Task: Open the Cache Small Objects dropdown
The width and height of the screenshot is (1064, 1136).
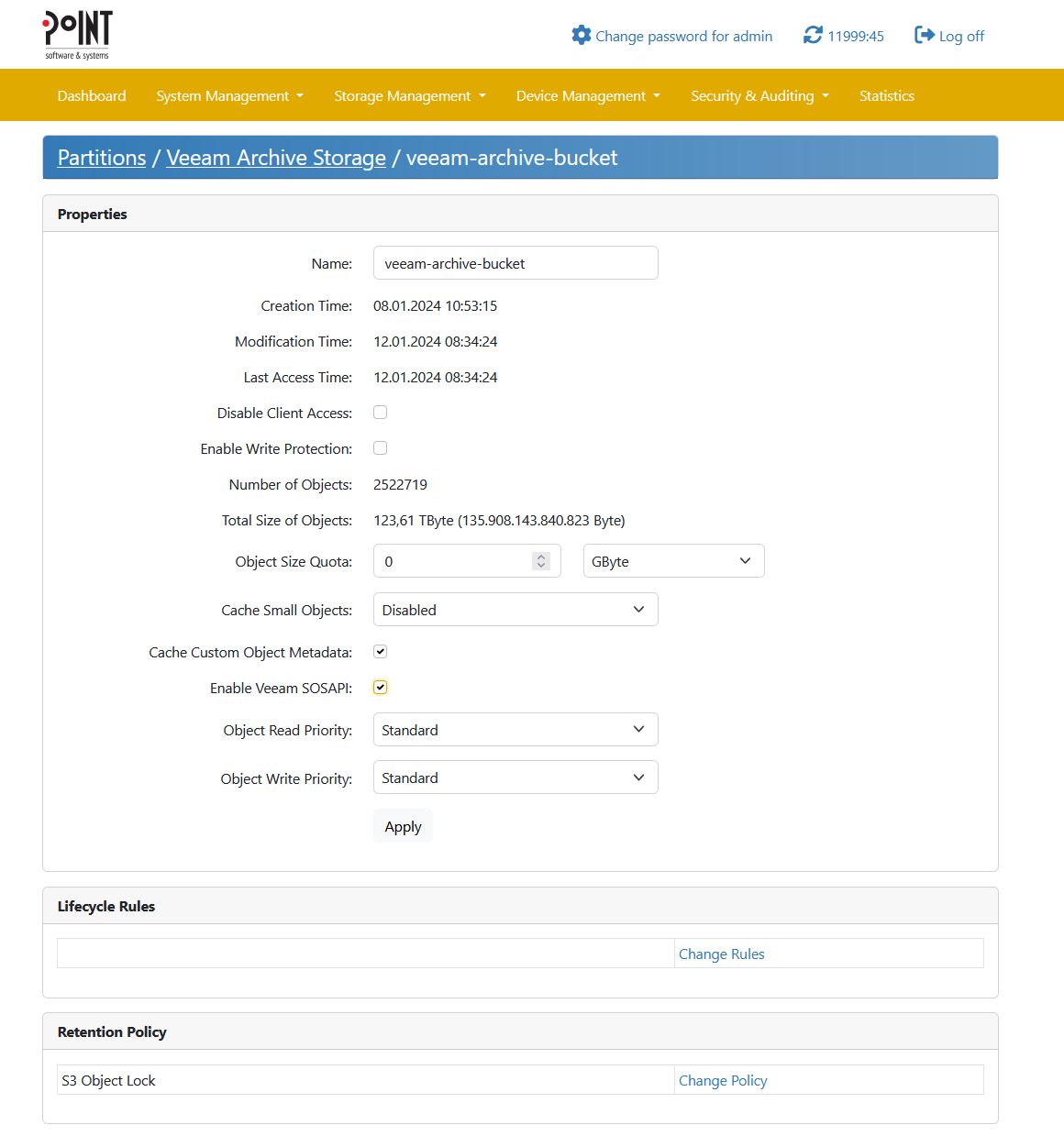Action: (515, 610)
